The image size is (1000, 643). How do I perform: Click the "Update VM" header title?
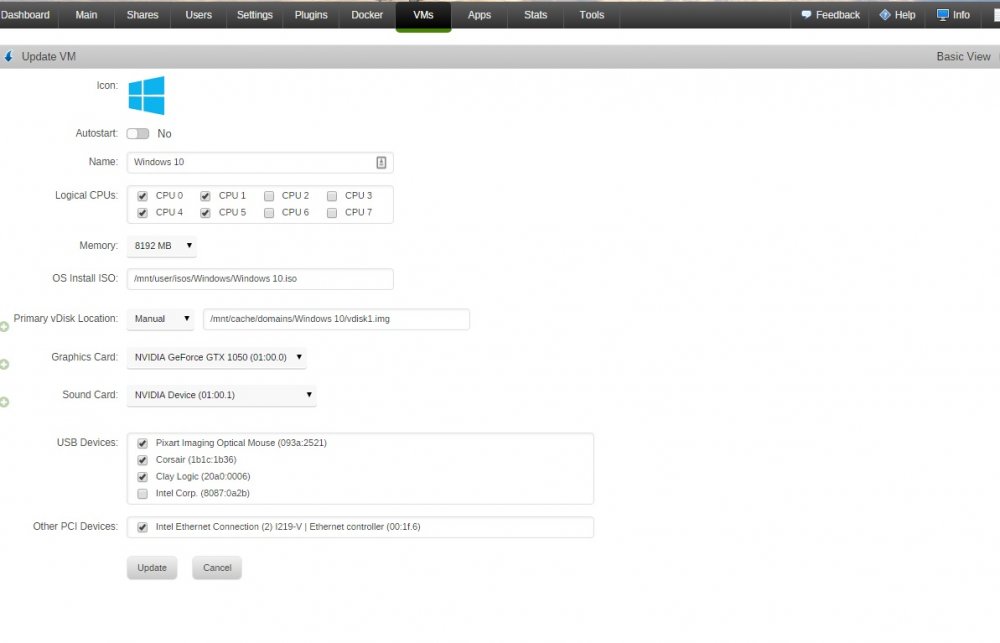click(x=48, y=56)
